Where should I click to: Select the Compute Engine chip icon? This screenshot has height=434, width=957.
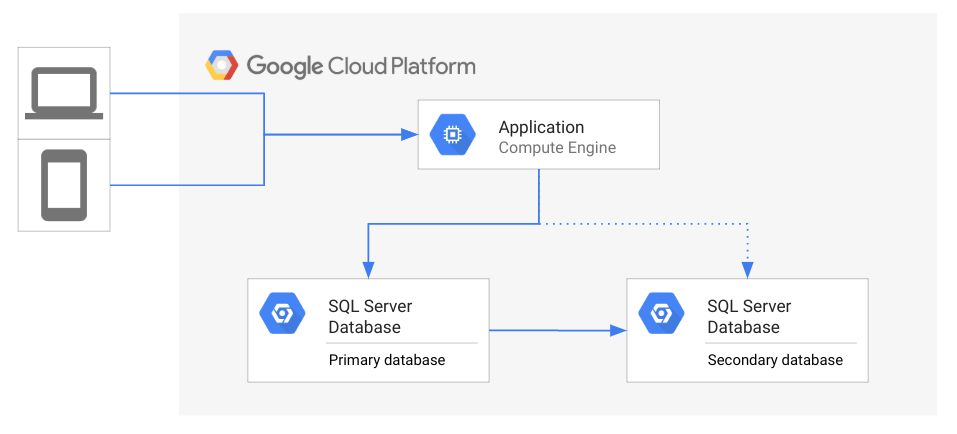452,135
